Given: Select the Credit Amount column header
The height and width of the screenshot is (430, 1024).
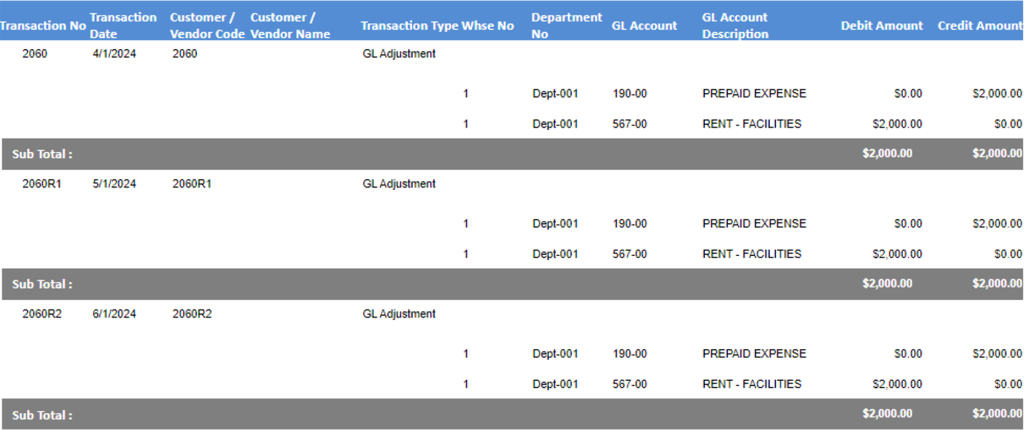Looking at the screenshot, I should click(980, 26).
